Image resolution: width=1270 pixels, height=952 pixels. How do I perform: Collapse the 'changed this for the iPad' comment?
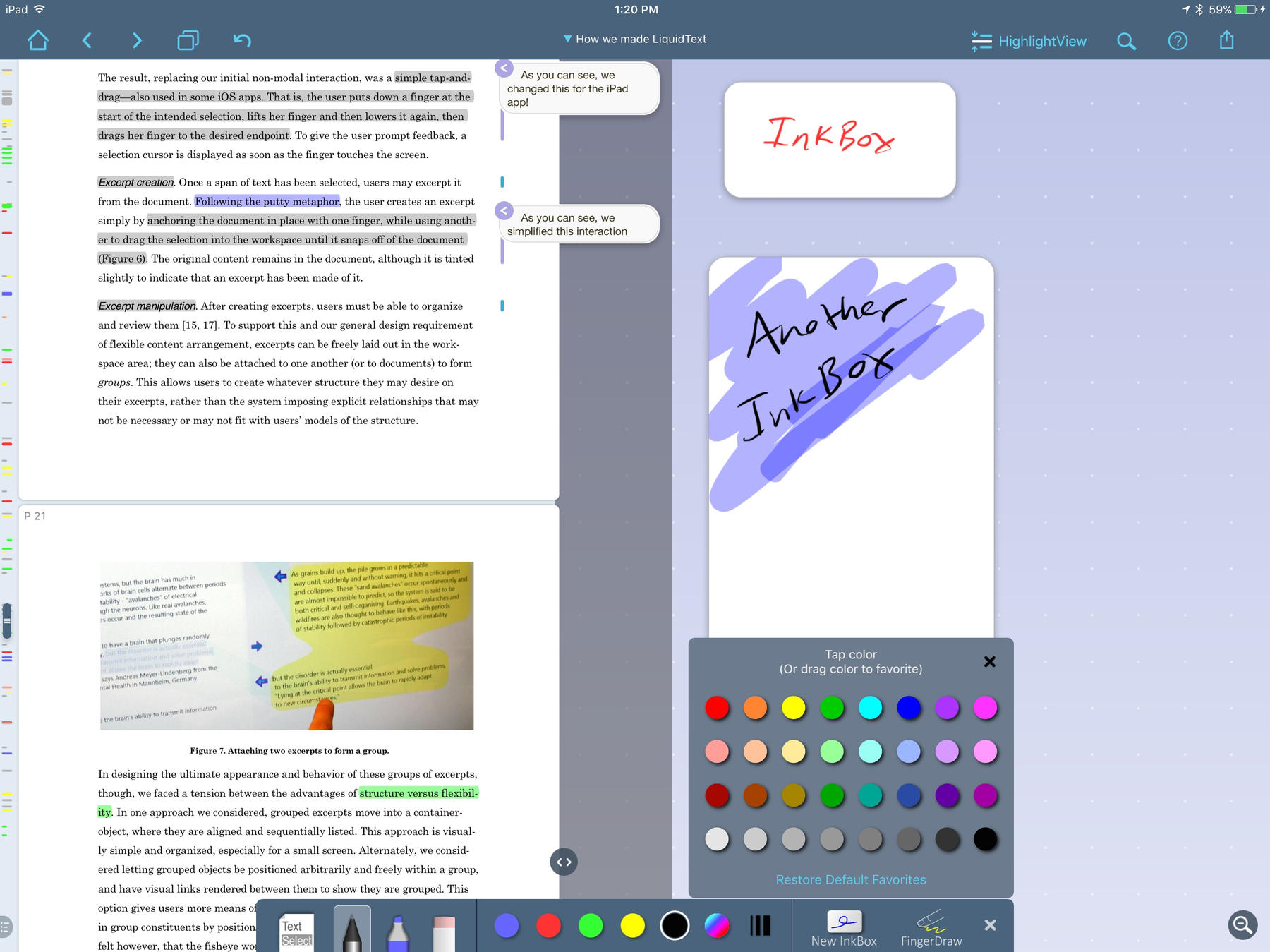click(x=504, y=68)
